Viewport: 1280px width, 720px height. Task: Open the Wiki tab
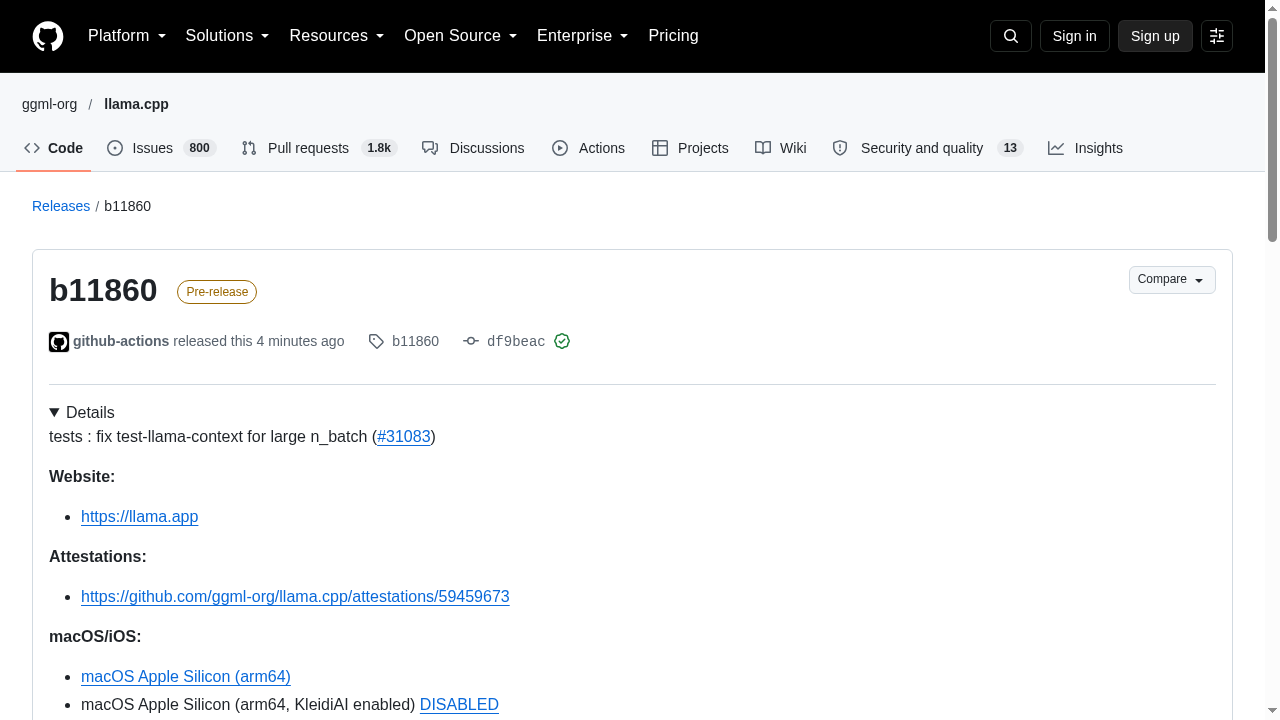781,148
